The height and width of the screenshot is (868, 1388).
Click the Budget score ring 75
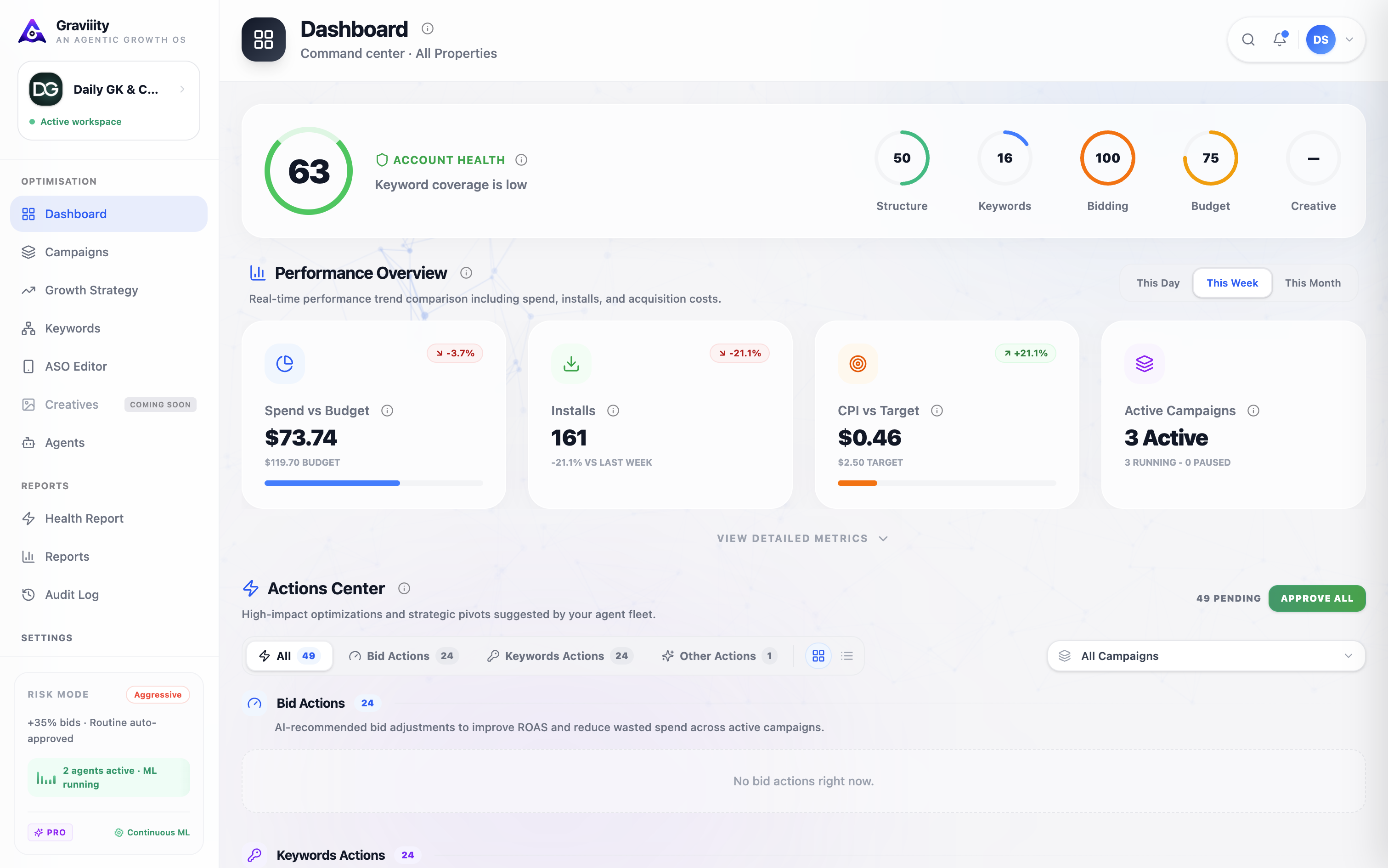pyautogui.click(x=1210, y=158)
